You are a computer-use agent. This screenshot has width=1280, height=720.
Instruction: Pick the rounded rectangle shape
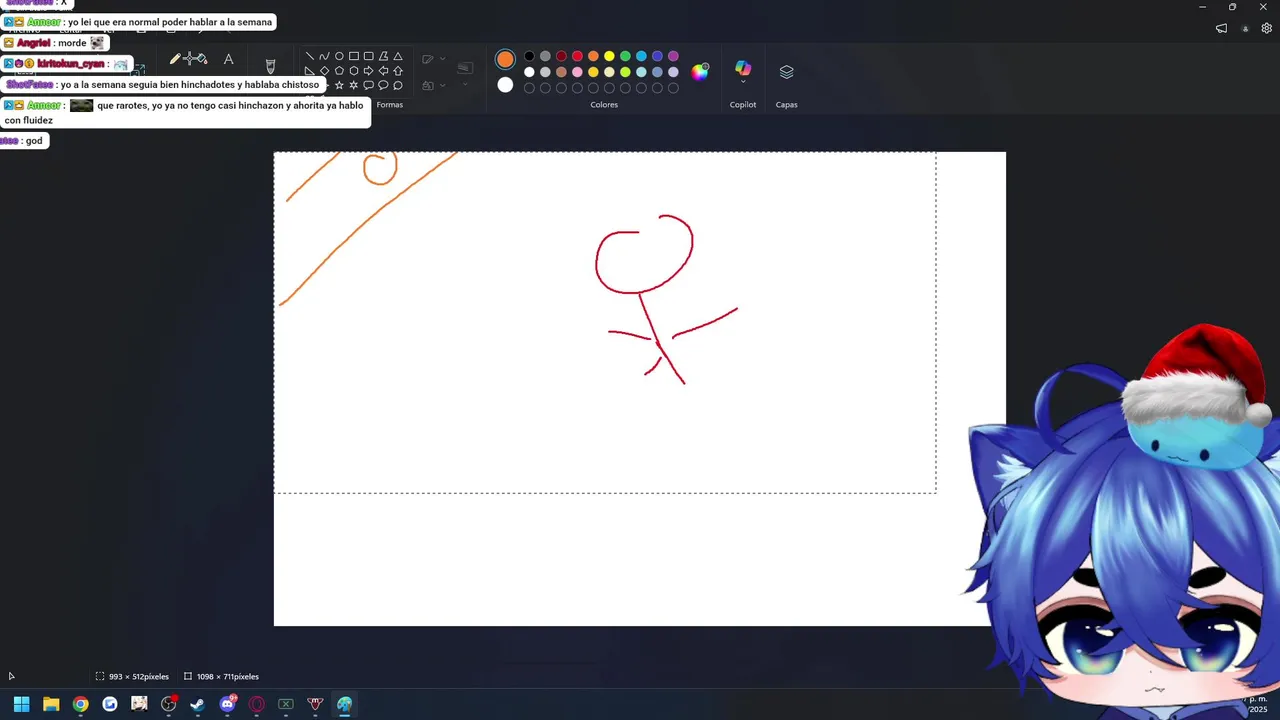(x=368, y=56)
